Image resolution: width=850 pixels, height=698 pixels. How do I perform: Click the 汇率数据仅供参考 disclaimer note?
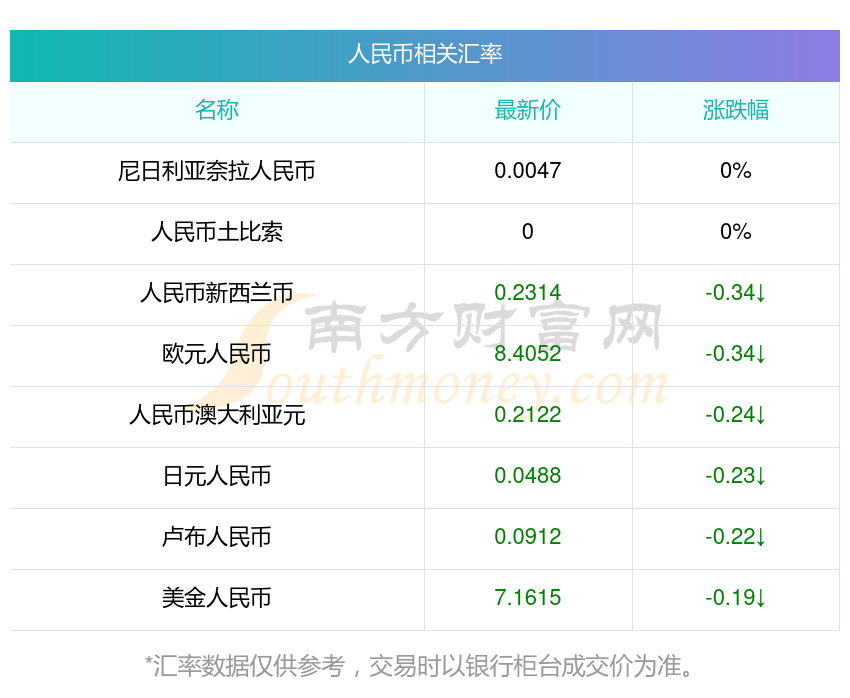pos(419,666)
